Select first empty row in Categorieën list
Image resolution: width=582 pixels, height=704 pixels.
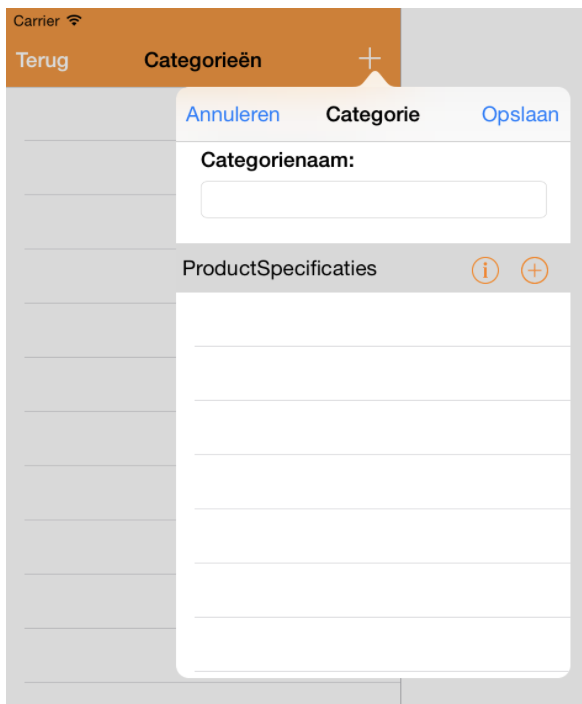pyautogui.click(x=91, y=114)
